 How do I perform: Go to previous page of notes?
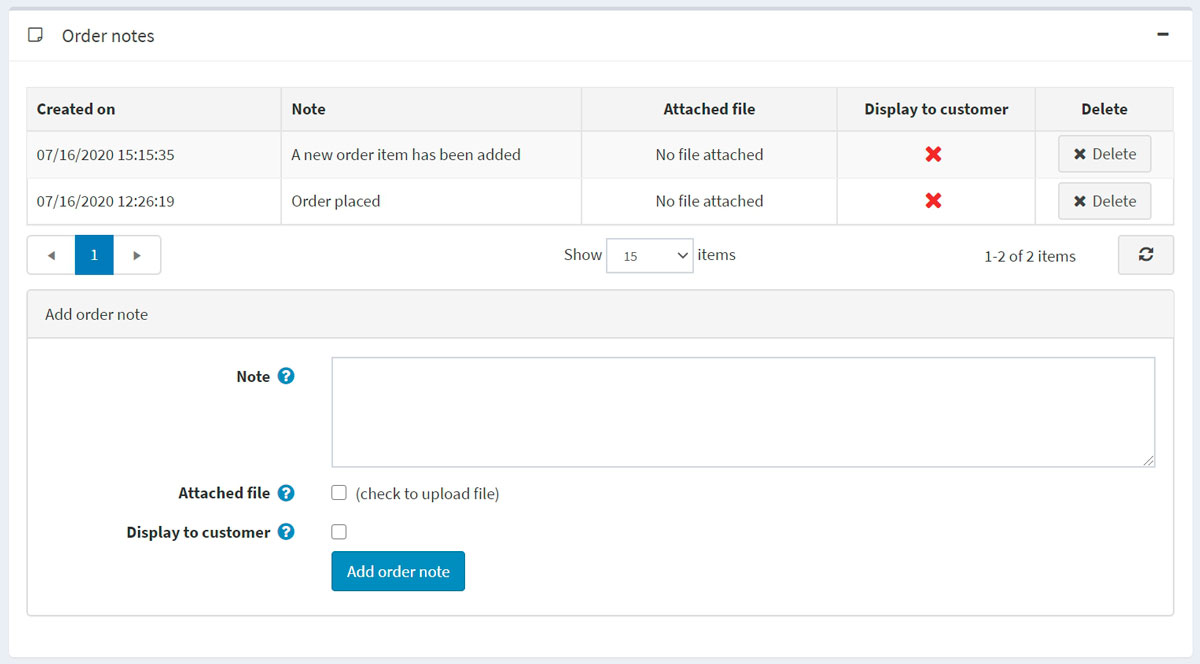click(x=51, y=255)
